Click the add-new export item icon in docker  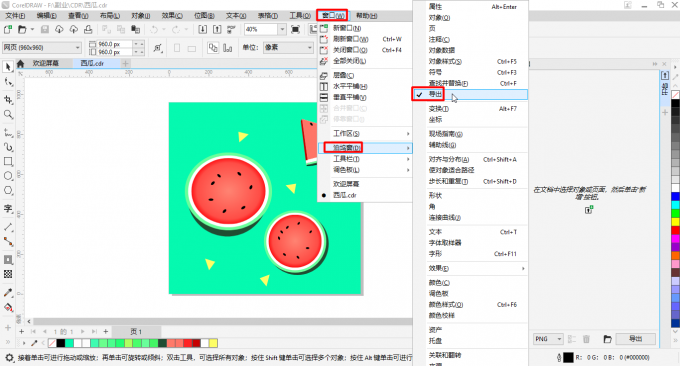[x=588, y=210]
